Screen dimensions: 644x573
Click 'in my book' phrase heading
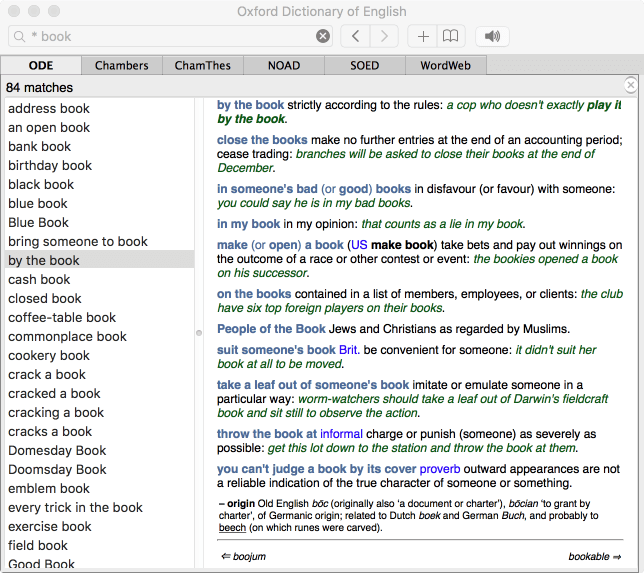(248, 224)
